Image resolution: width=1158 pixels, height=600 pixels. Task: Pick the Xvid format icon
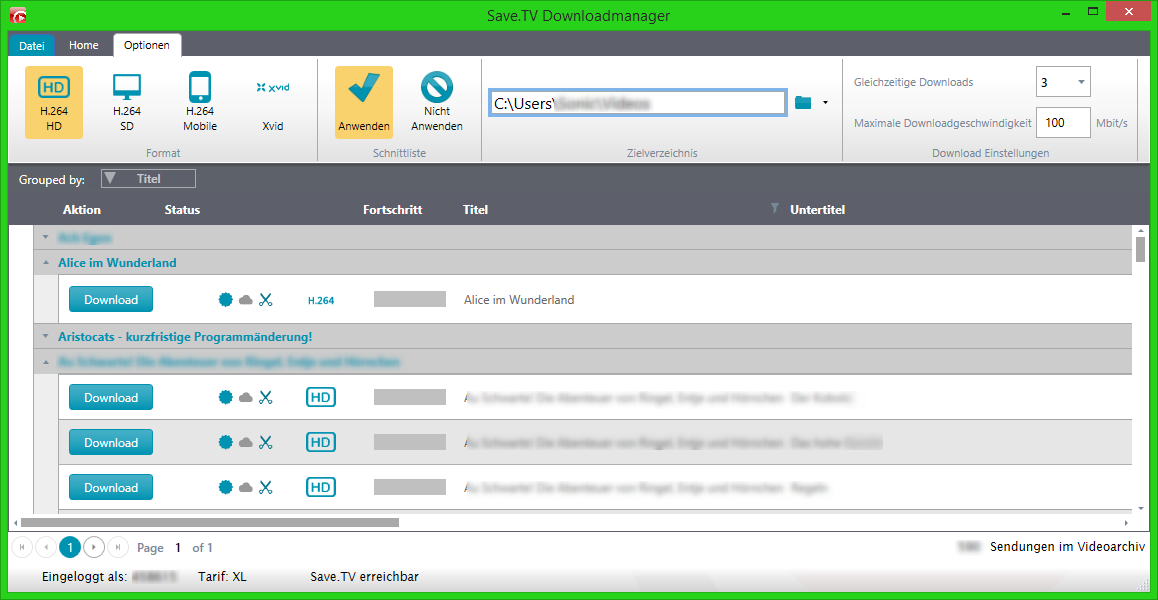pos(273,102)
